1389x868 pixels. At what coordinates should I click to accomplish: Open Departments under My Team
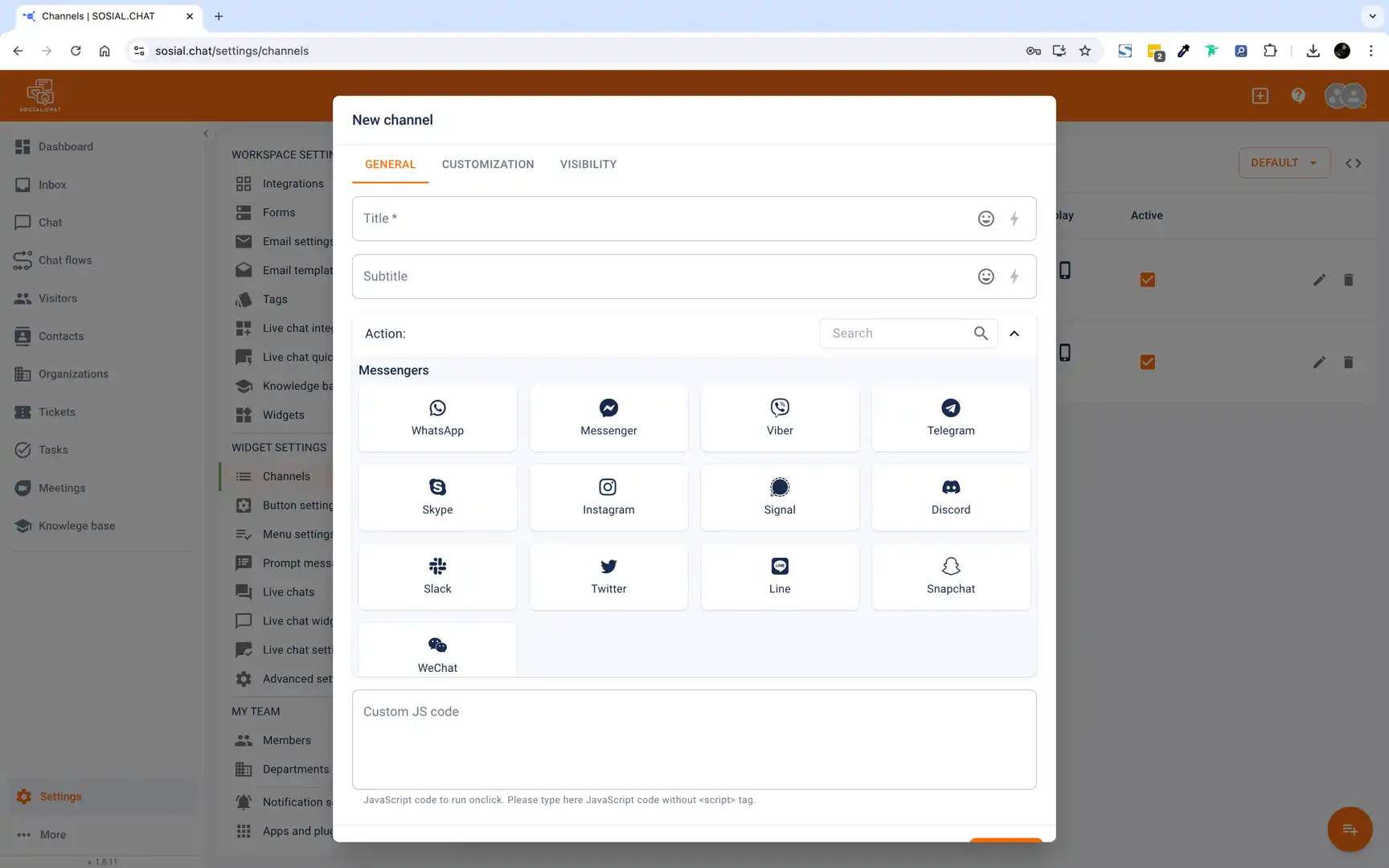[x=295, y=769]
